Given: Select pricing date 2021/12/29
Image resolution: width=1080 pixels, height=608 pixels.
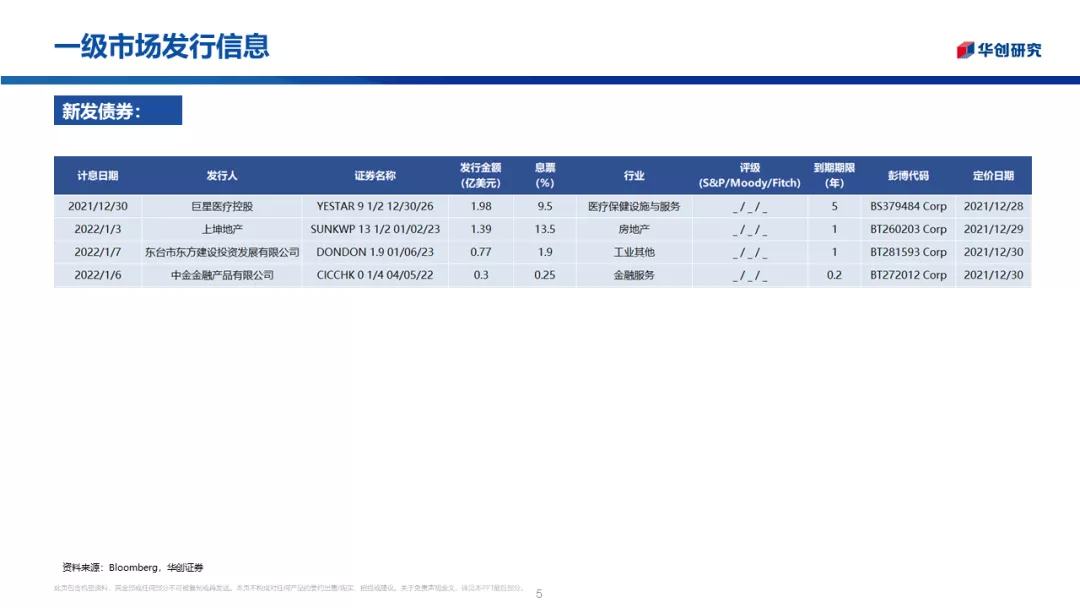Looking at the screenshot, I should click(x=993, y=229).
